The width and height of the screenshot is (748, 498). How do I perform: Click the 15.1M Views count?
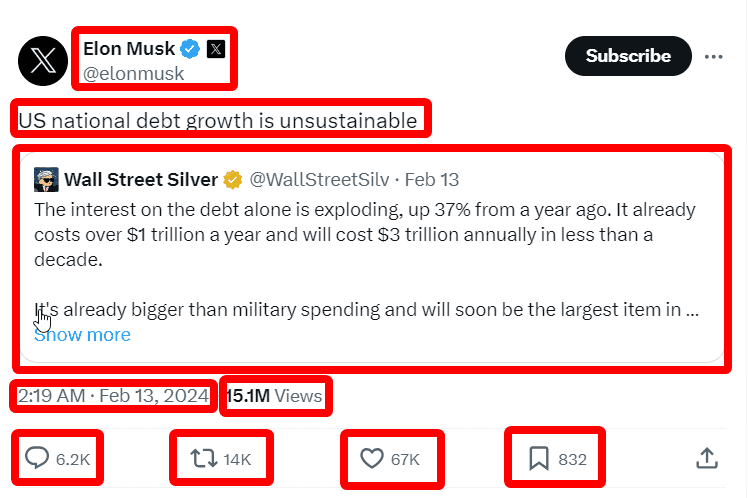(x=274, y=396)
